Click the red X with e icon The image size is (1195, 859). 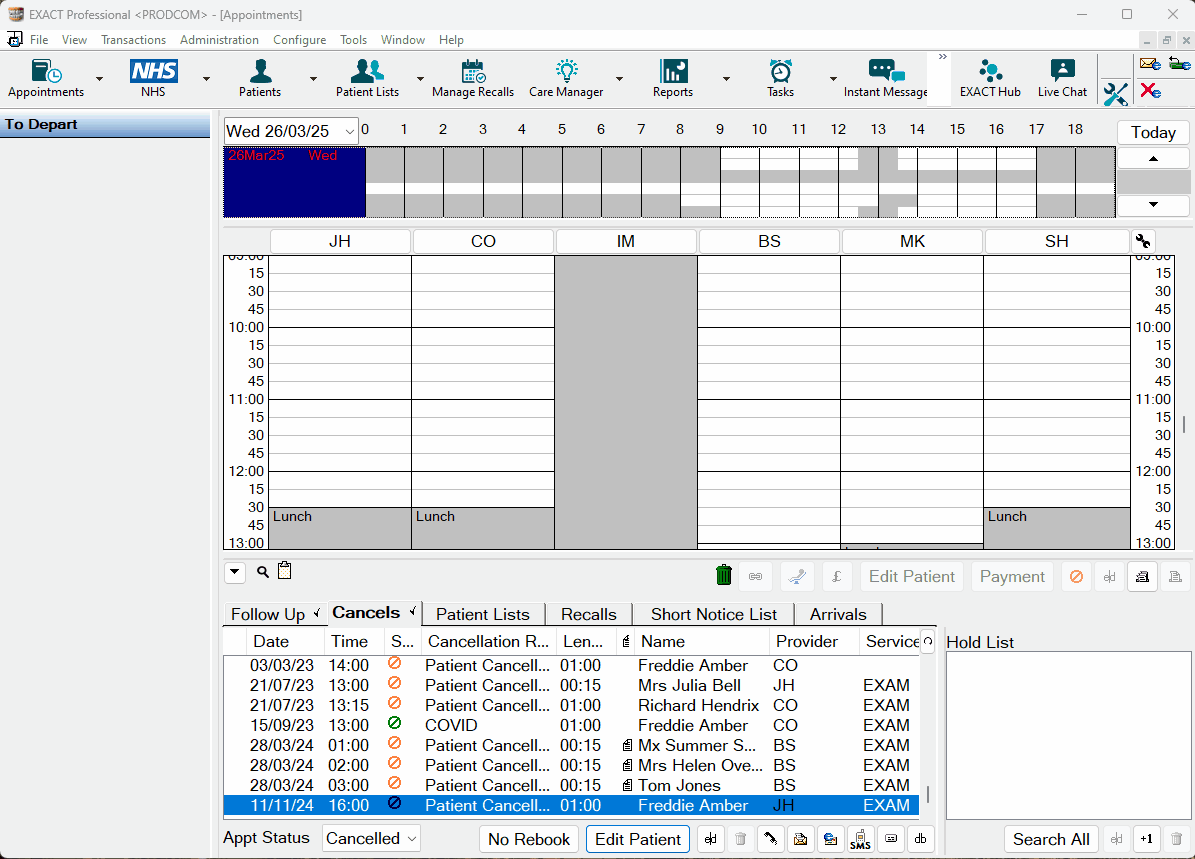(1150, 91)
